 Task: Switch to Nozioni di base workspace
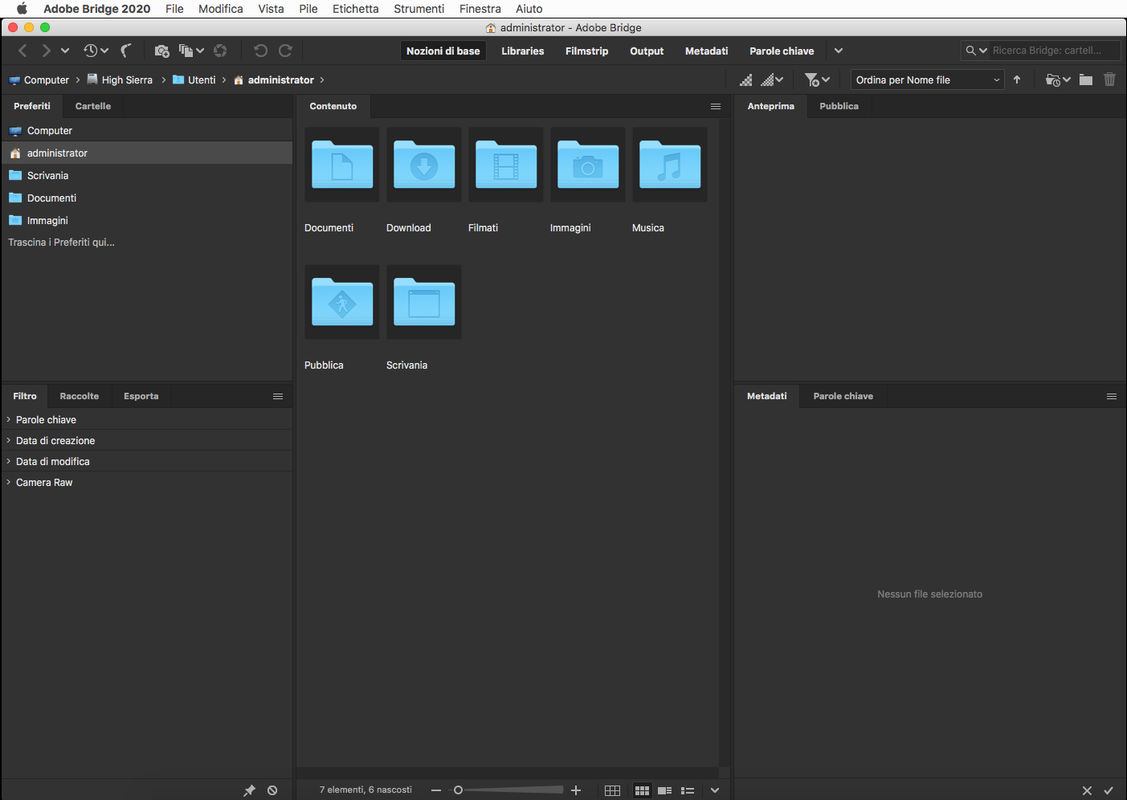443,51
